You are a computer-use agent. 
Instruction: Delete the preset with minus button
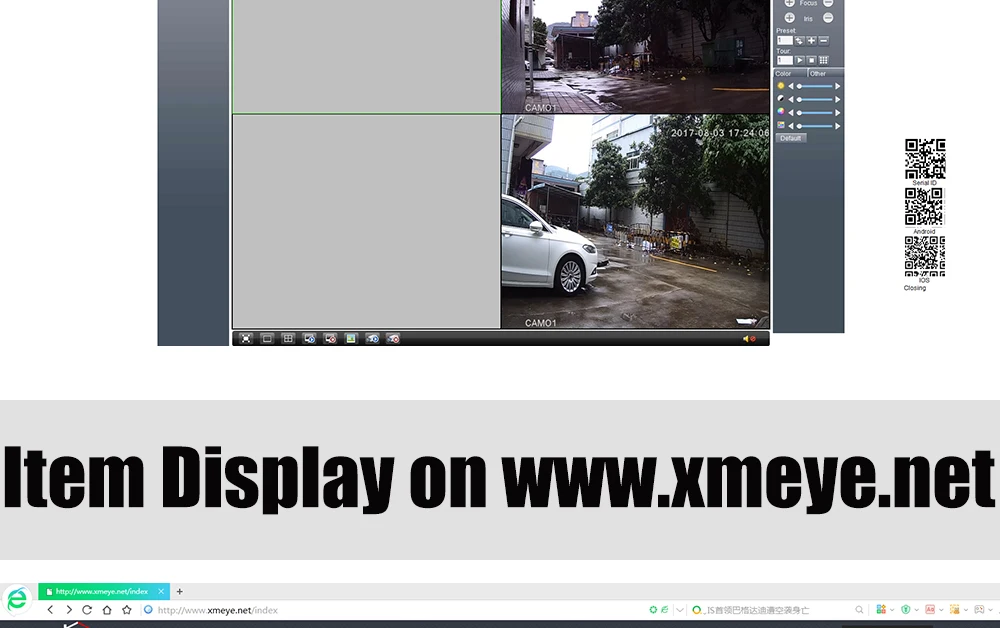[x=823, y=40]
